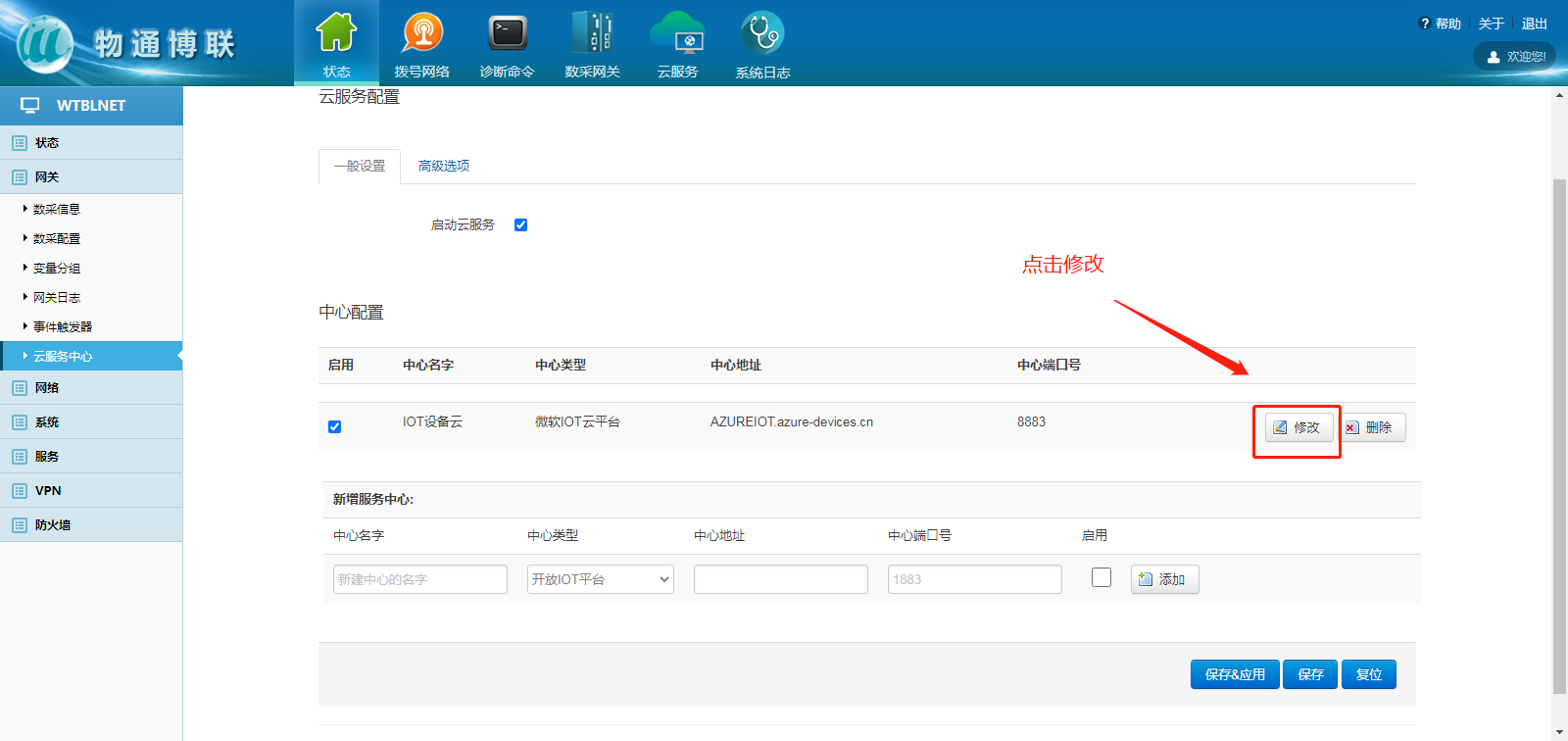The width and height of the screenshot is (1568, 741).
Task: Open the 状态 sidebar section
Action: (x=91, y=143)
